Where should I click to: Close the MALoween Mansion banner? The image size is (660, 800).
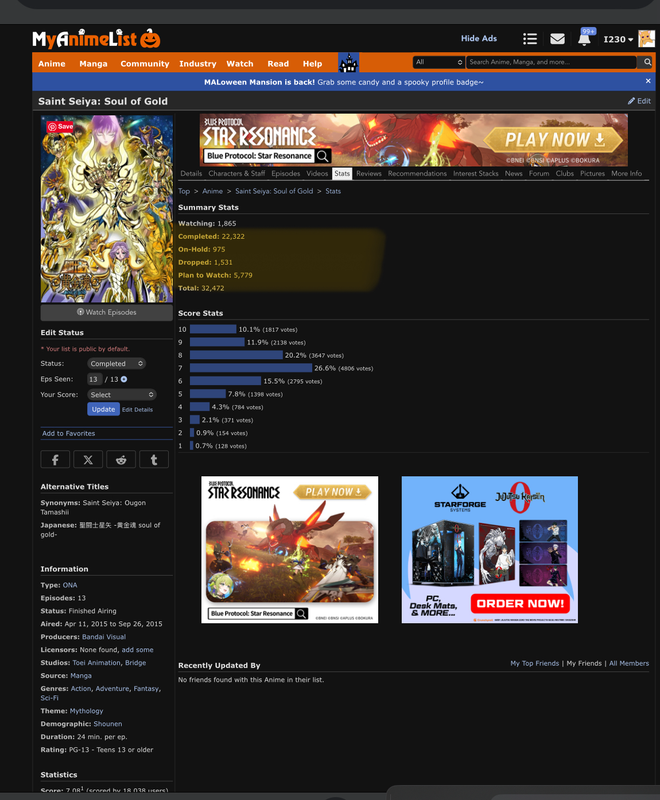pyautogui.click(x=648, y=81)
